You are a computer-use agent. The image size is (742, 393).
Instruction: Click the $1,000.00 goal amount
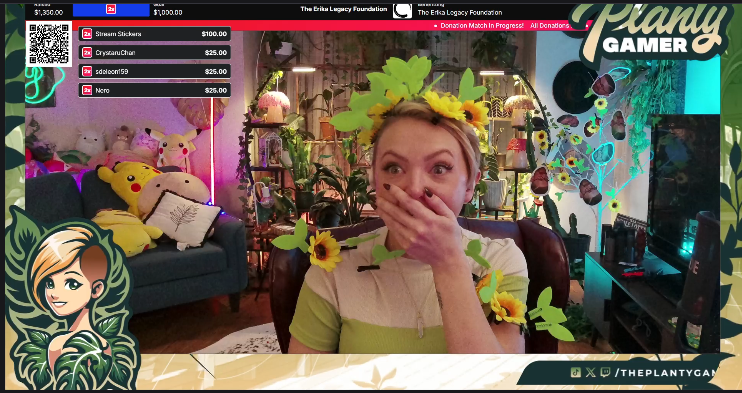168,13
